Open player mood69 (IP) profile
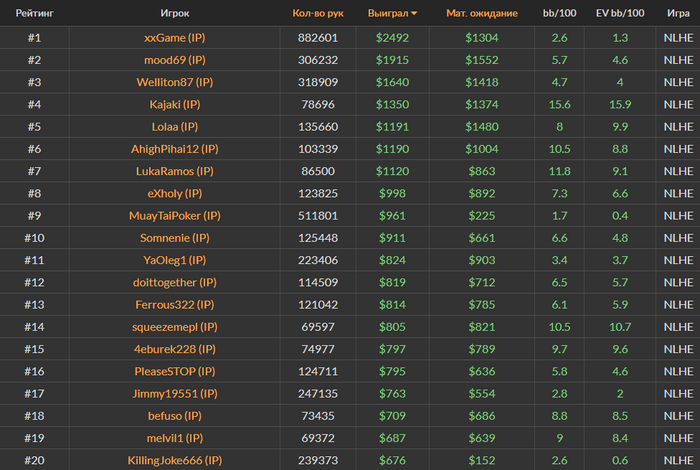The height and width of the screenshot is (470, 700). pos(174,60)
